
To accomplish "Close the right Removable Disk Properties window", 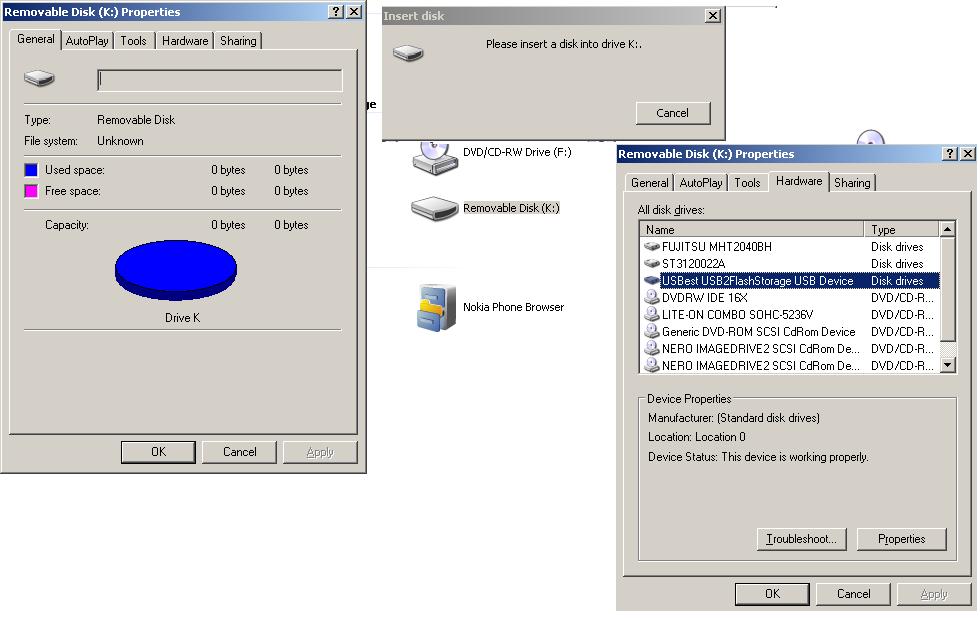I will pos(968,154).
